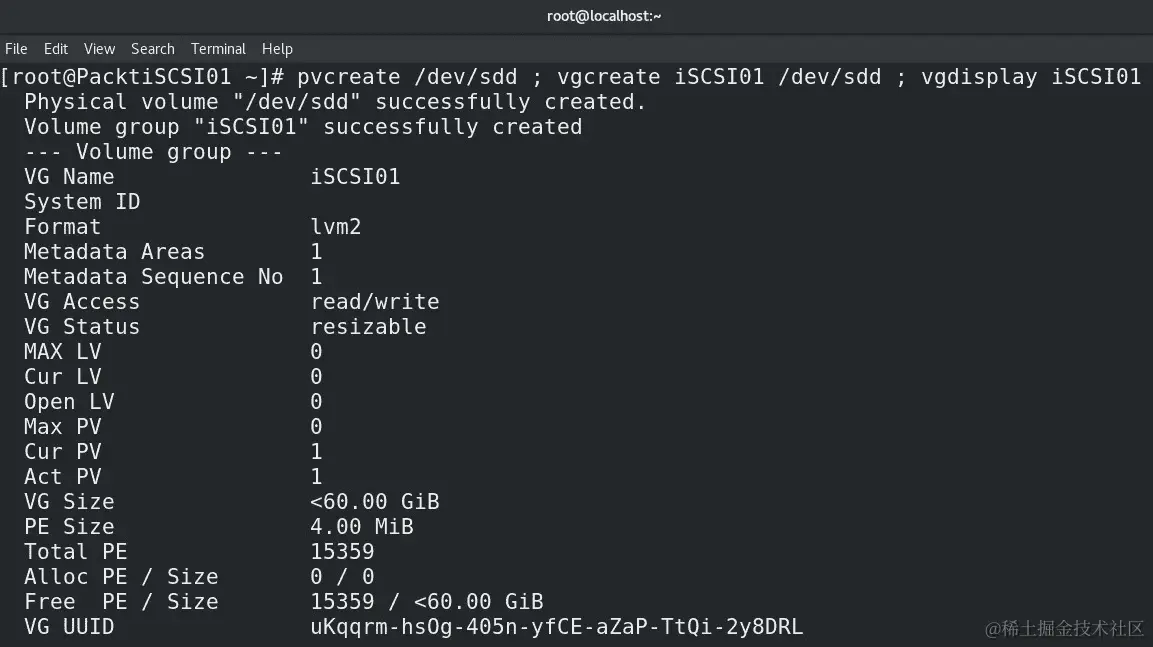1153x647 pixels.
Task: Click the read/write VG Access value
Action: [x=375, y=301]
